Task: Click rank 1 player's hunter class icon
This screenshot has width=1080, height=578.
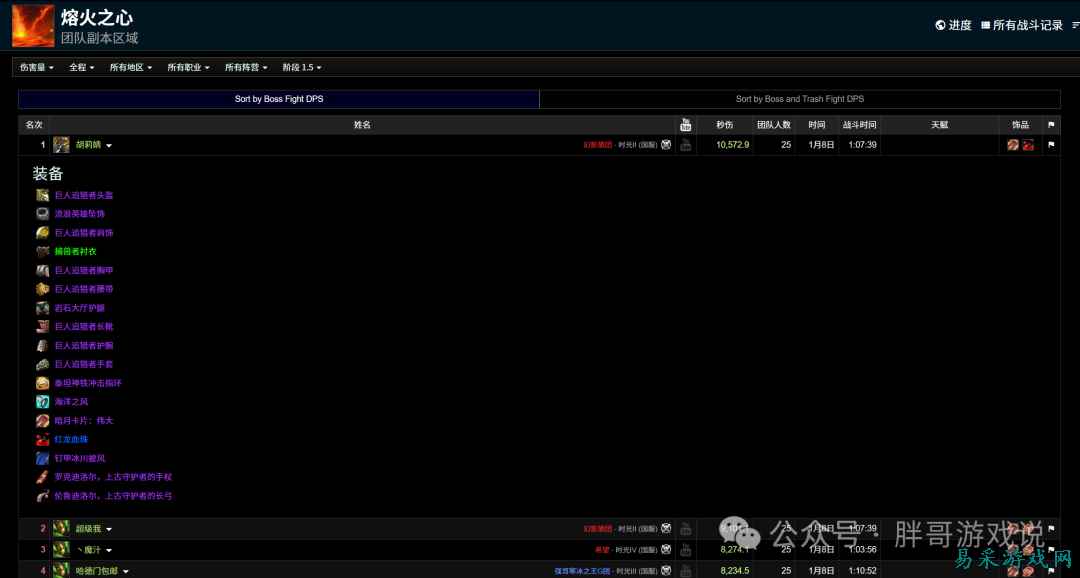Action: click(61, 145)
